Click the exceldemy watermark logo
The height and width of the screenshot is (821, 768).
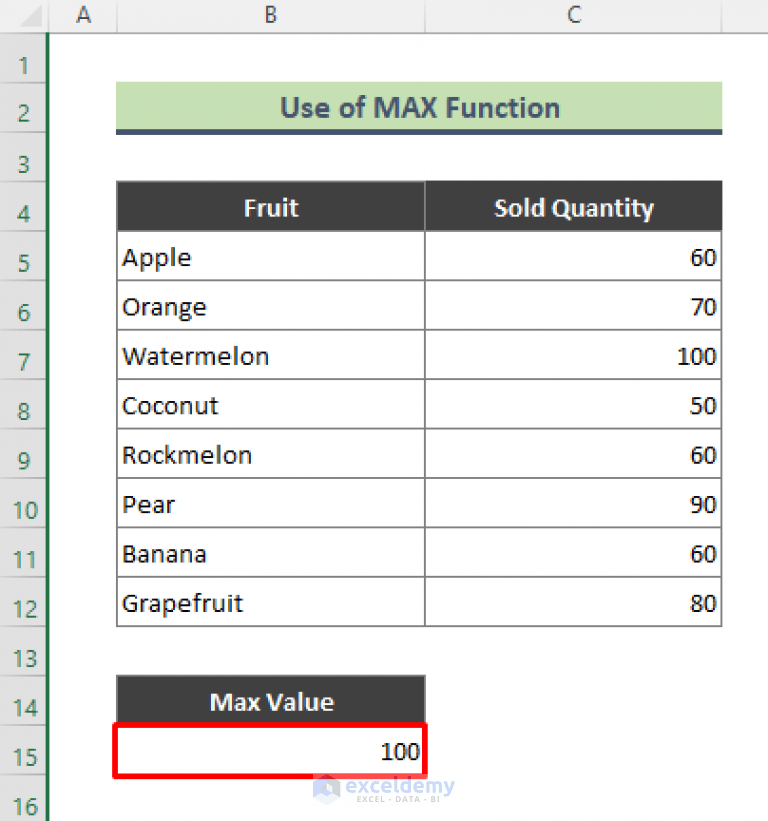[x=384, y=789]
